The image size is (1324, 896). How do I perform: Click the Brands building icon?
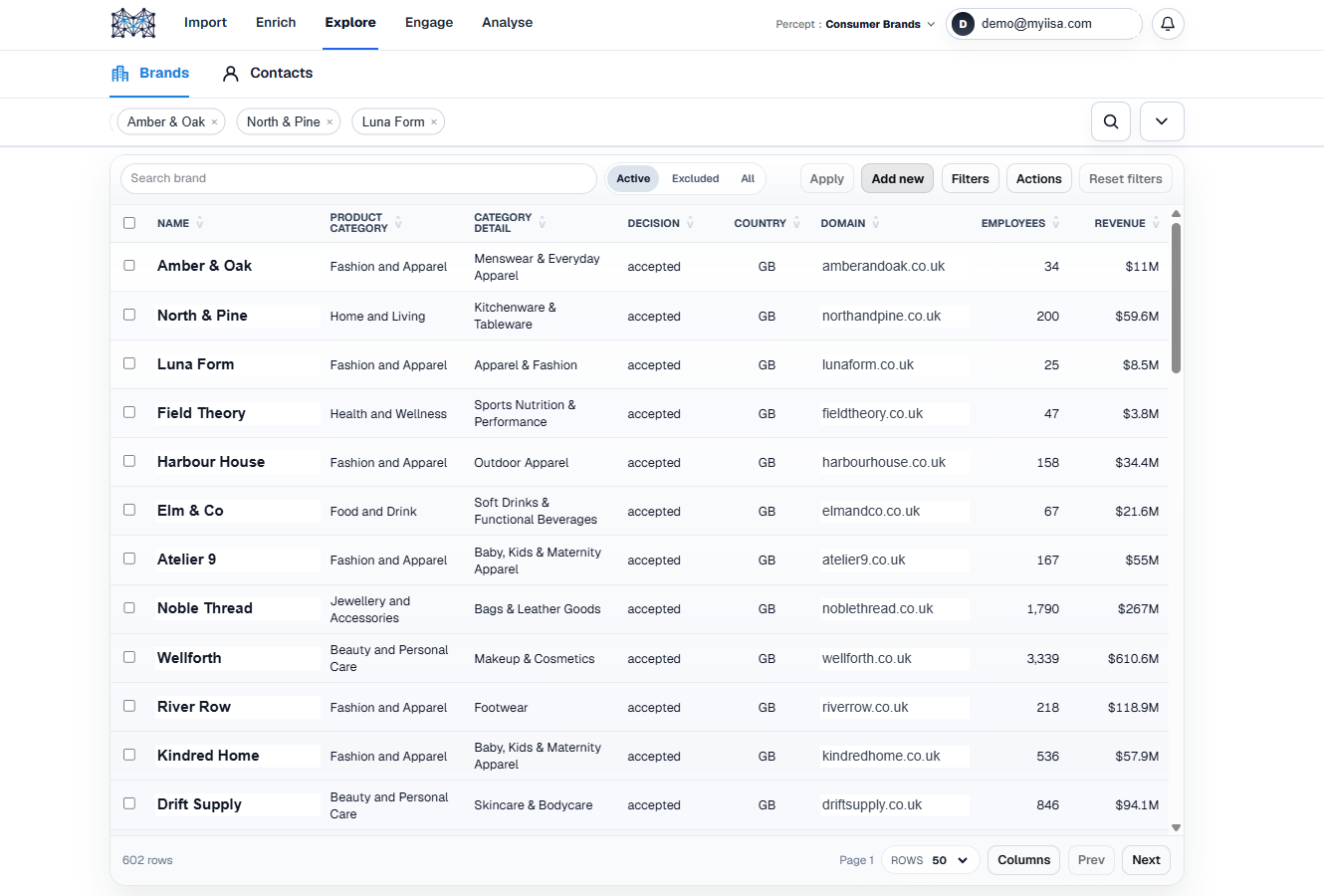pyautogui.click(x=120, y=73)
